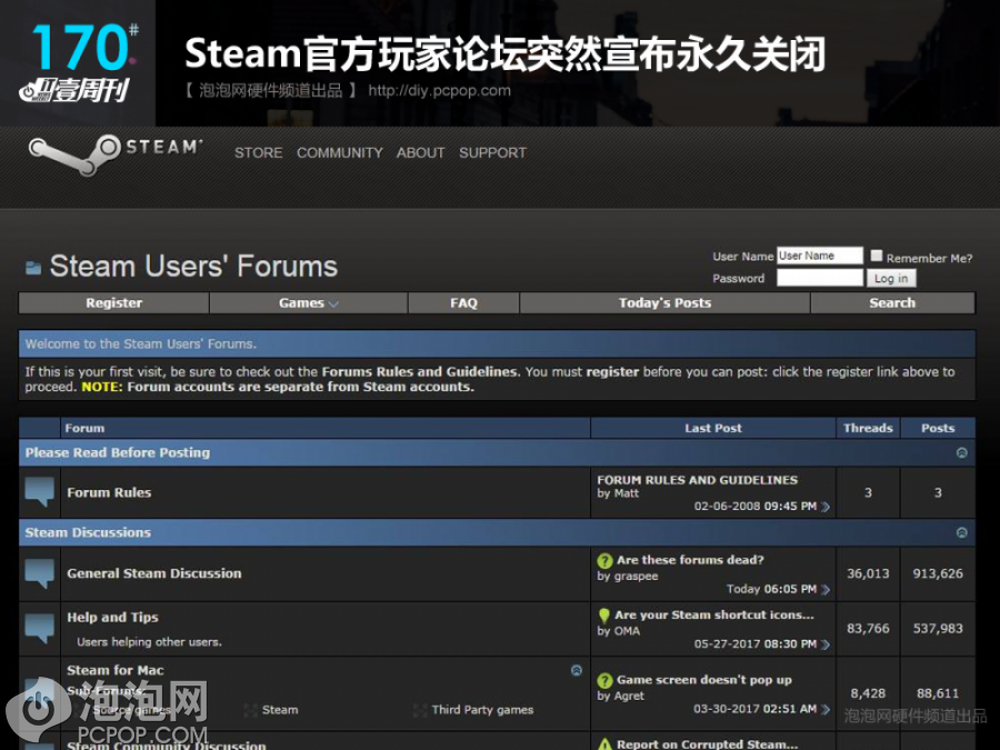Open the Steam sub-forum link
The width and height of the screenshot is (1000, 750).
click(x=280, y=710)
